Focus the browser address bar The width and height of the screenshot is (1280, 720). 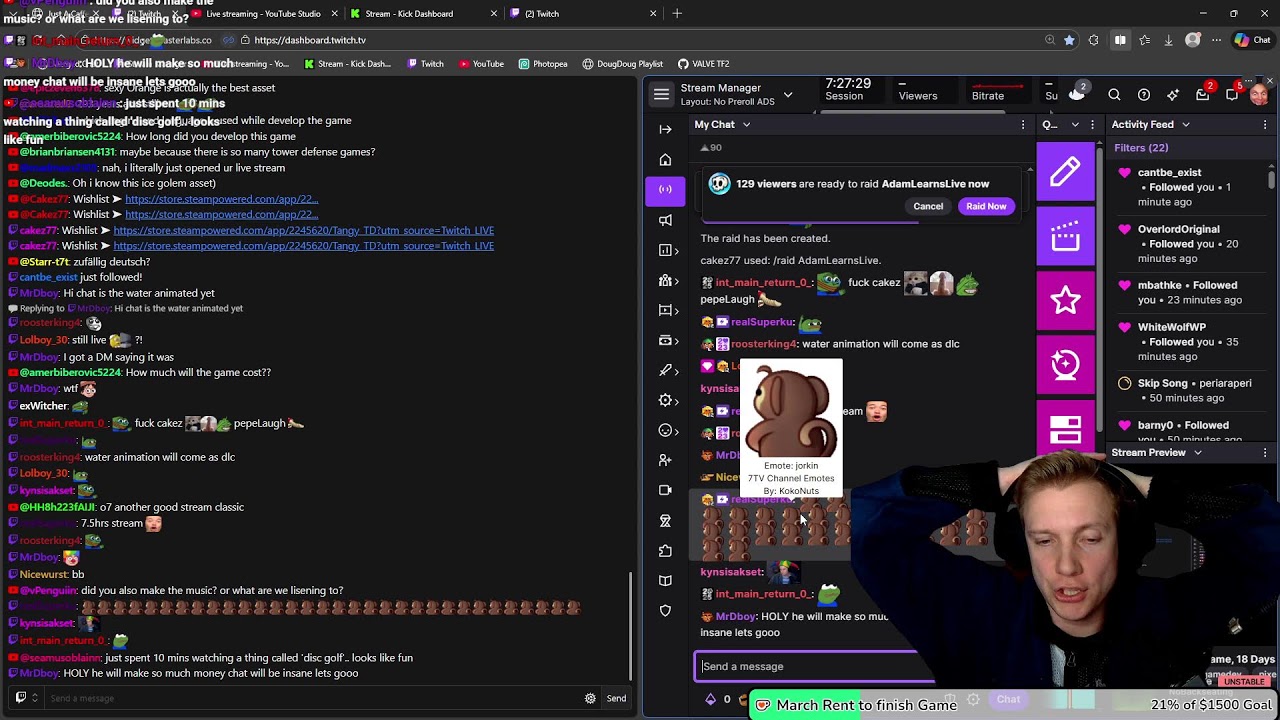pyautogui.click(x=640, y=40)
